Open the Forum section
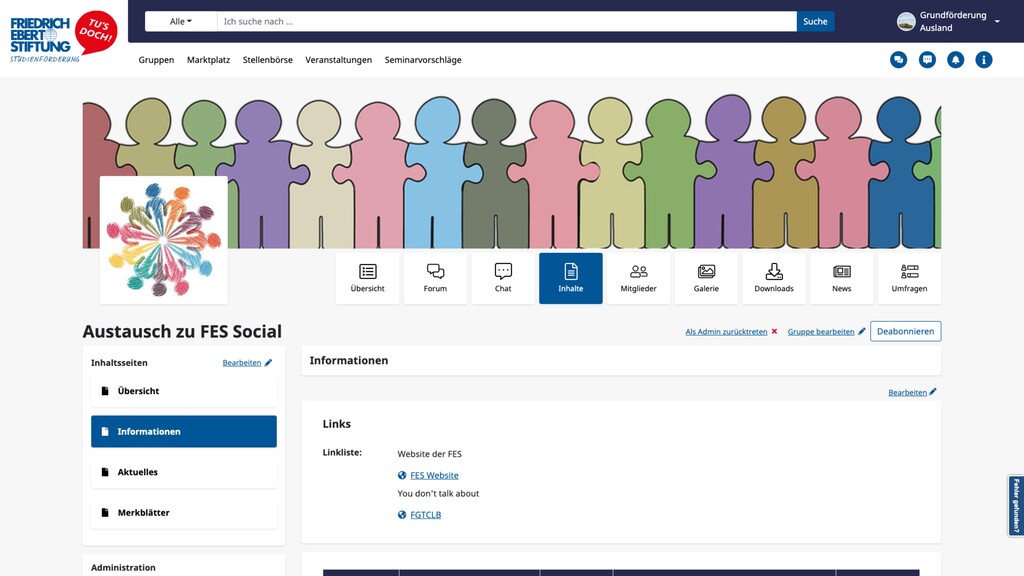This screenshot has height=576, width=1024. click(435, 278)
